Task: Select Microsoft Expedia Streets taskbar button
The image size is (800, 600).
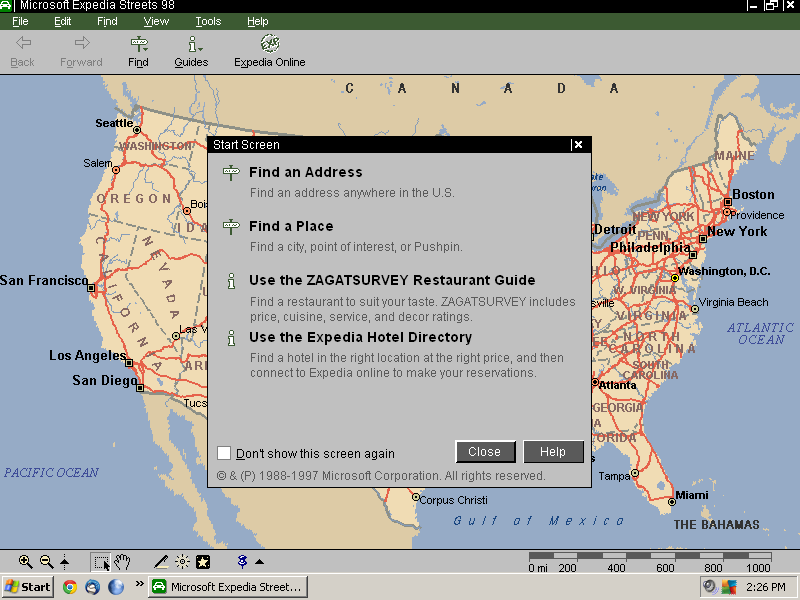Action: tap(228, 586)
